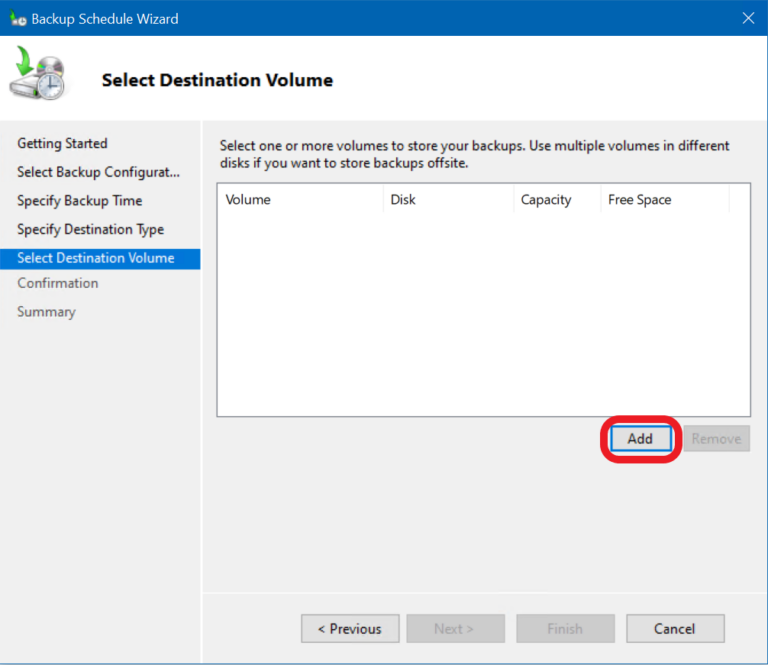Go back with the Previous button

click(350, 628)
